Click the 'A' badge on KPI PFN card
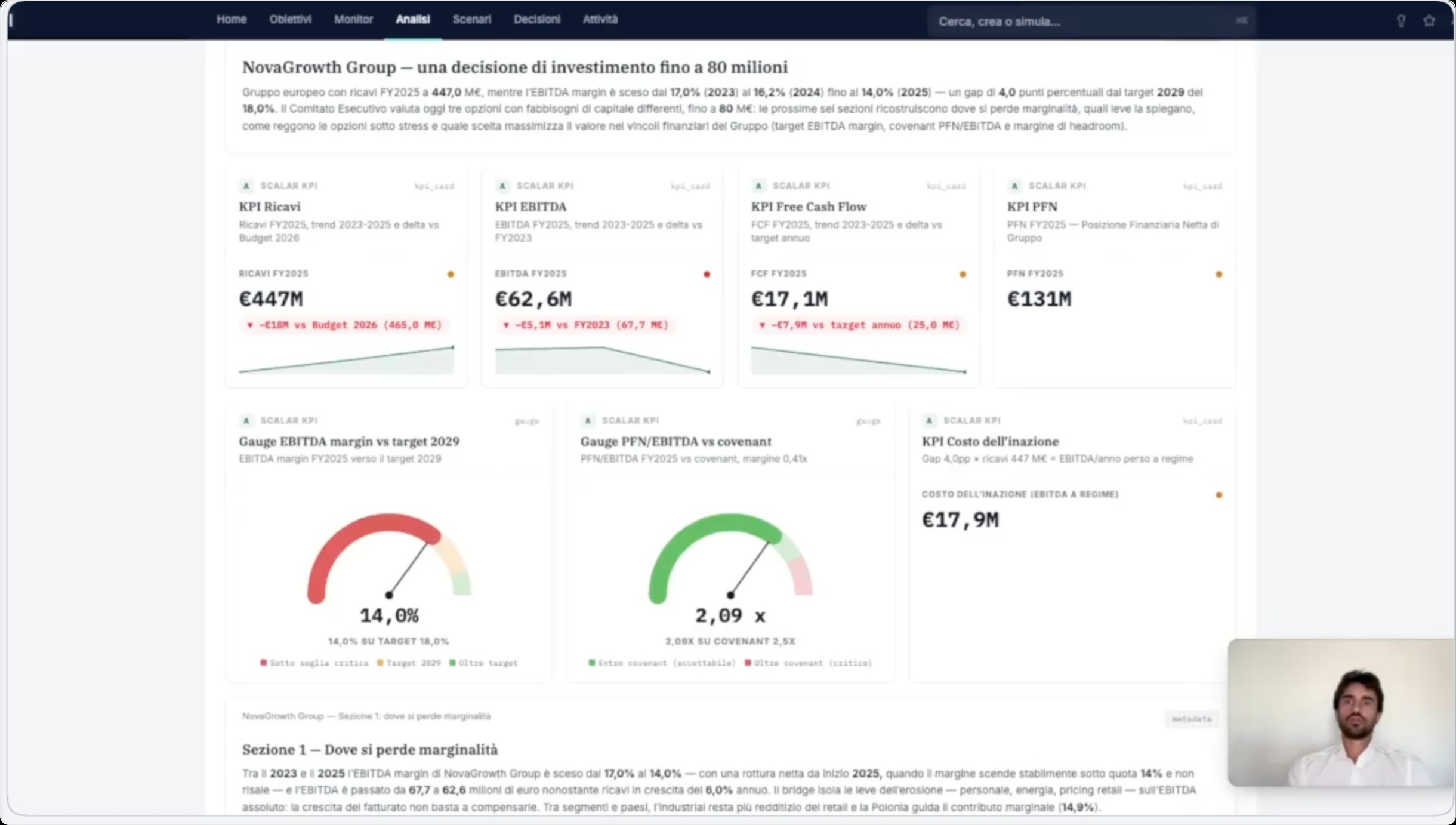The width and height of the screenshot is (1456, 825). coord(1014,186)
